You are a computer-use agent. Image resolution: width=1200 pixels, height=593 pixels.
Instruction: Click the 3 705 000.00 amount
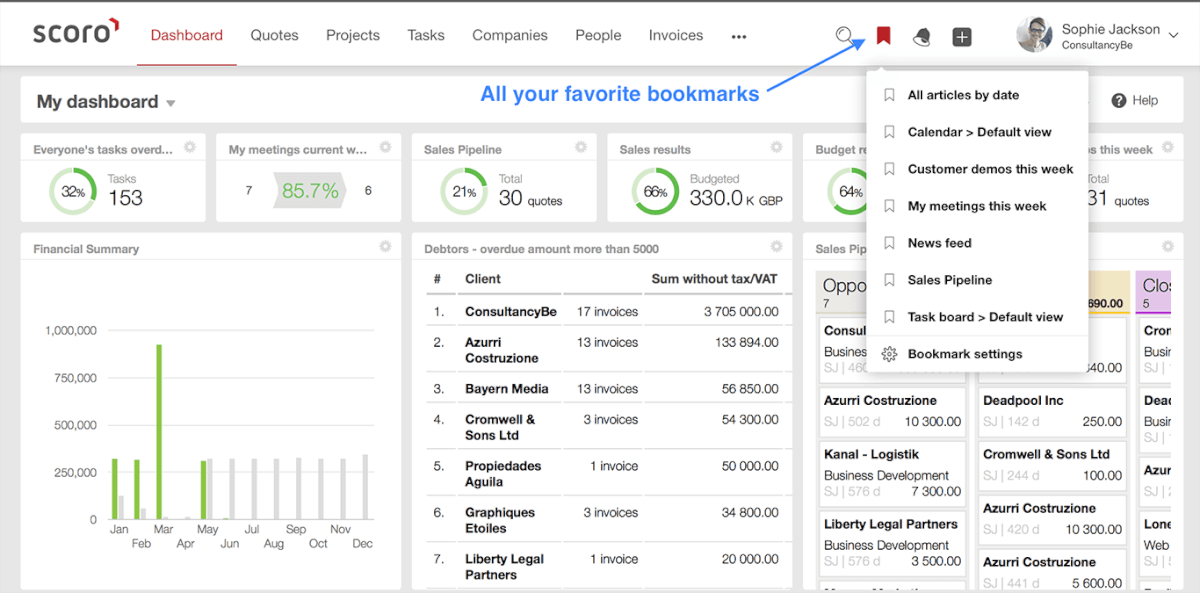coord(741,312)
